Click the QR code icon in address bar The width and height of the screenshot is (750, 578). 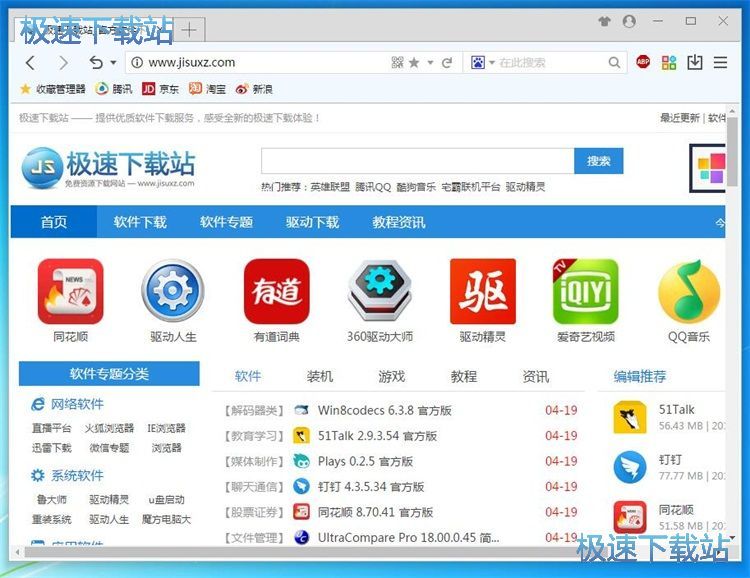click(397, 62)
